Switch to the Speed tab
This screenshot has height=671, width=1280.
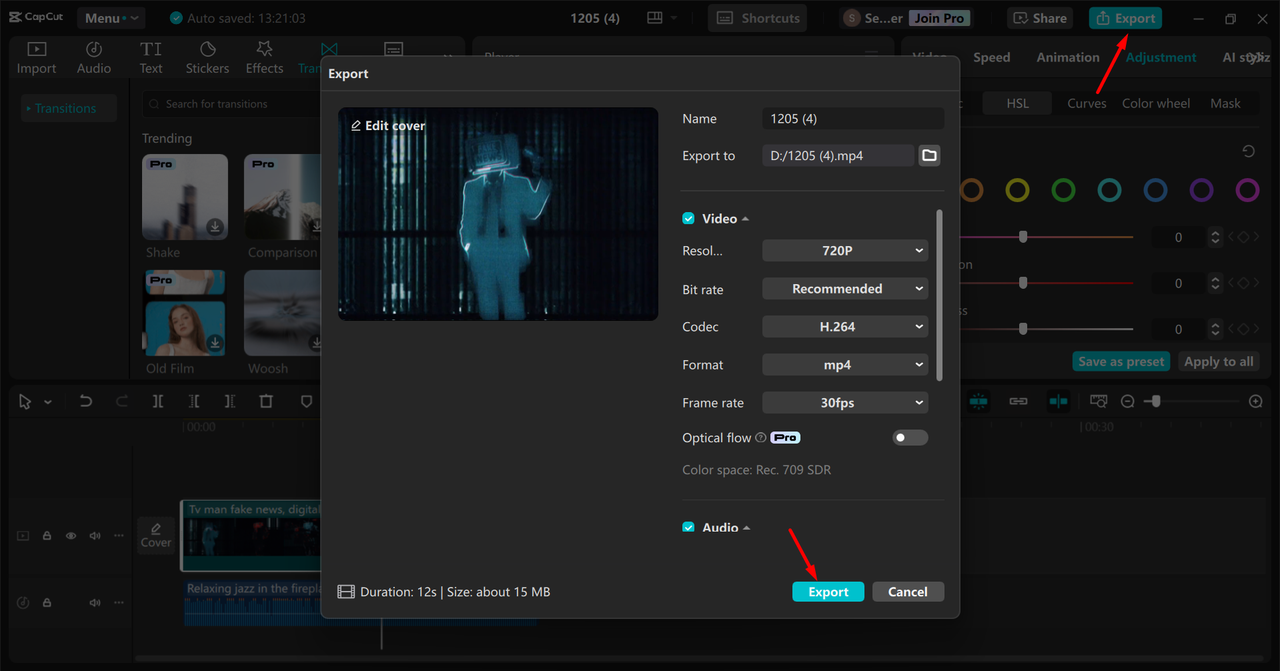pyautogui.click(x=992, y=57)
